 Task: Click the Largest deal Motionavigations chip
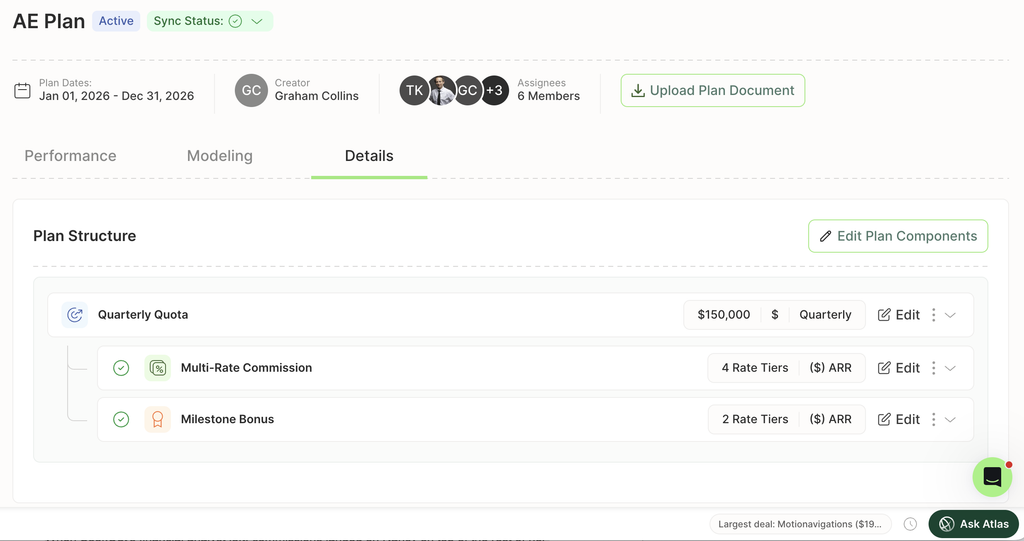(800, 524)
